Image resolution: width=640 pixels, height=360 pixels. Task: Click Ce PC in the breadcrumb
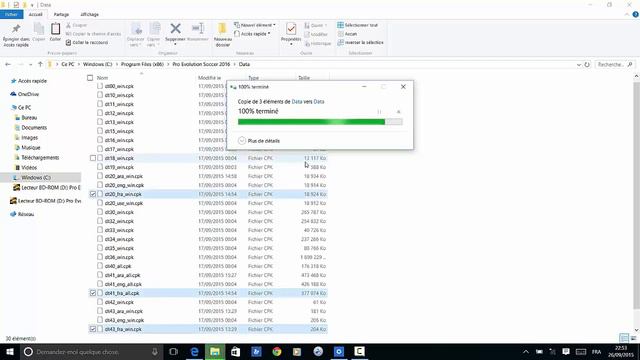point(68,64)
